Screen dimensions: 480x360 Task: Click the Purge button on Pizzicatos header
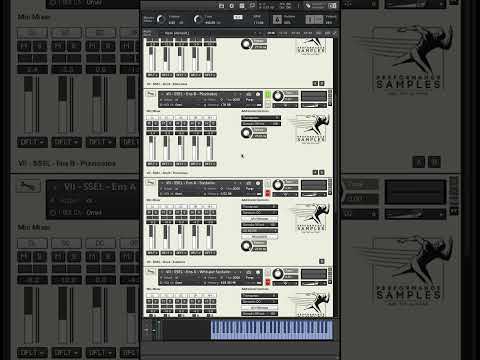[x=250, y=100]
